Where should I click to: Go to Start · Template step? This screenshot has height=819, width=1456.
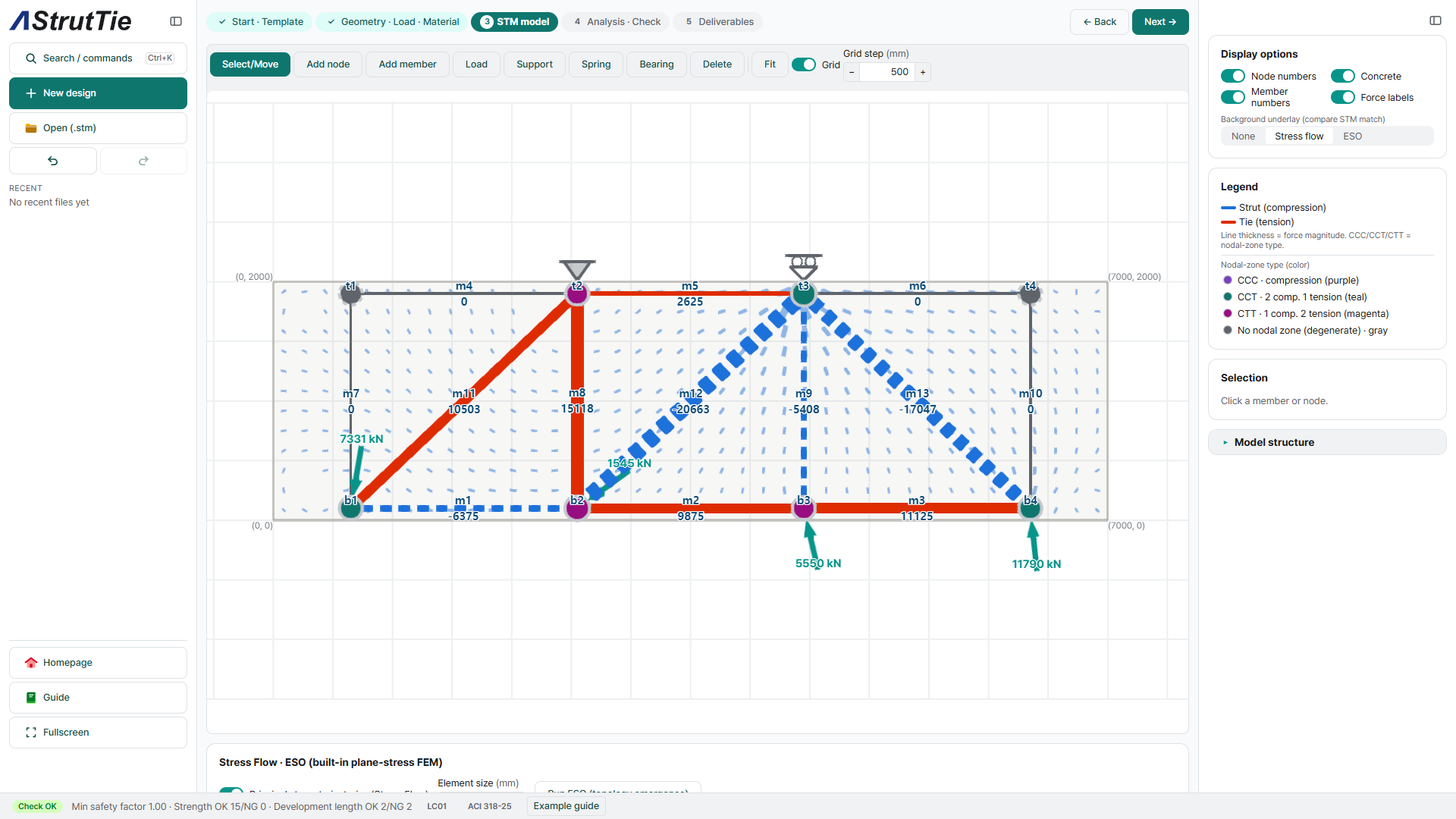coord(261,22)
